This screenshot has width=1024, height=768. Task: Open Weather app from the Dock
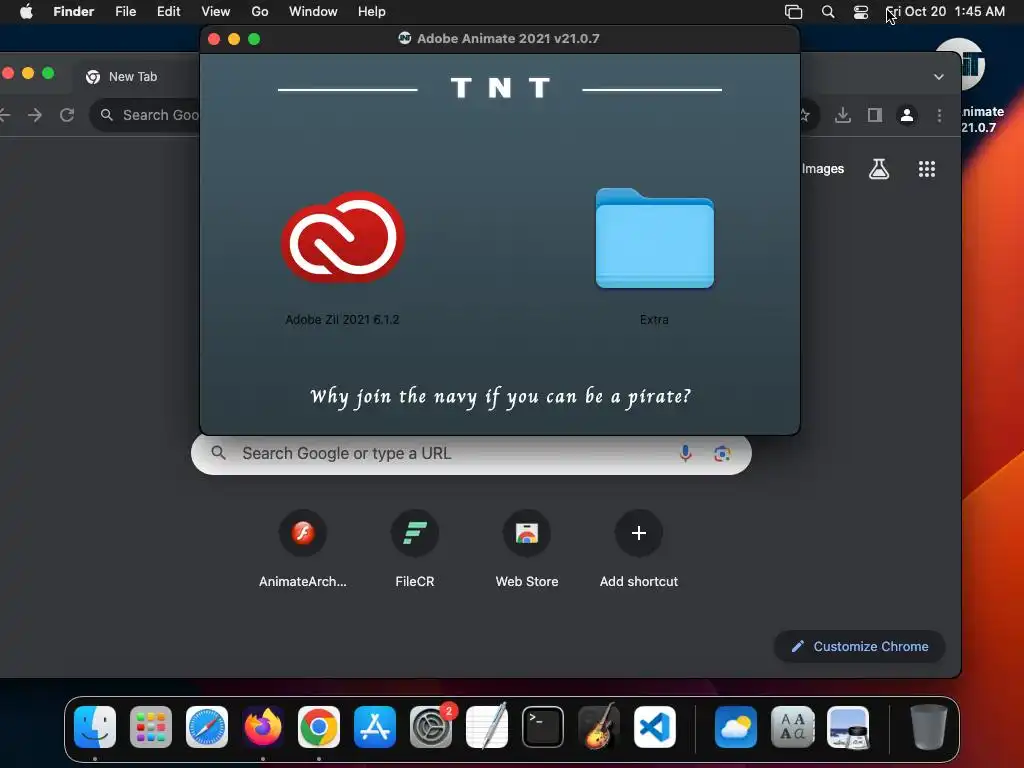[x=736, y=727]
